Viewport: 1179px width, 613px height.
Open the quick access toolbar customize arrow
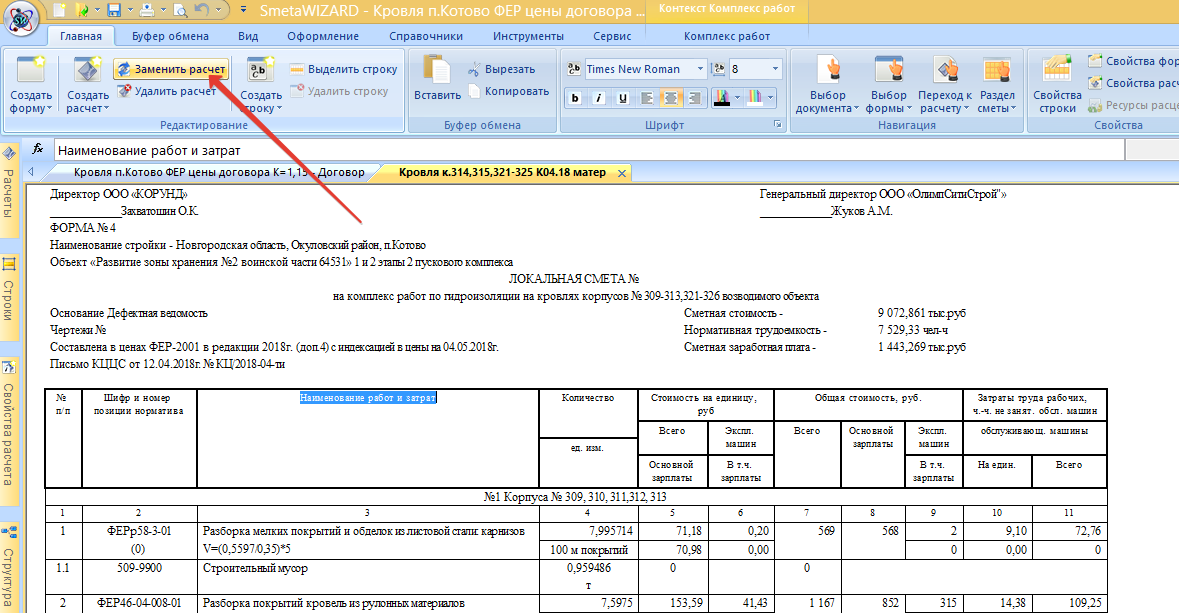pos(243,11)
